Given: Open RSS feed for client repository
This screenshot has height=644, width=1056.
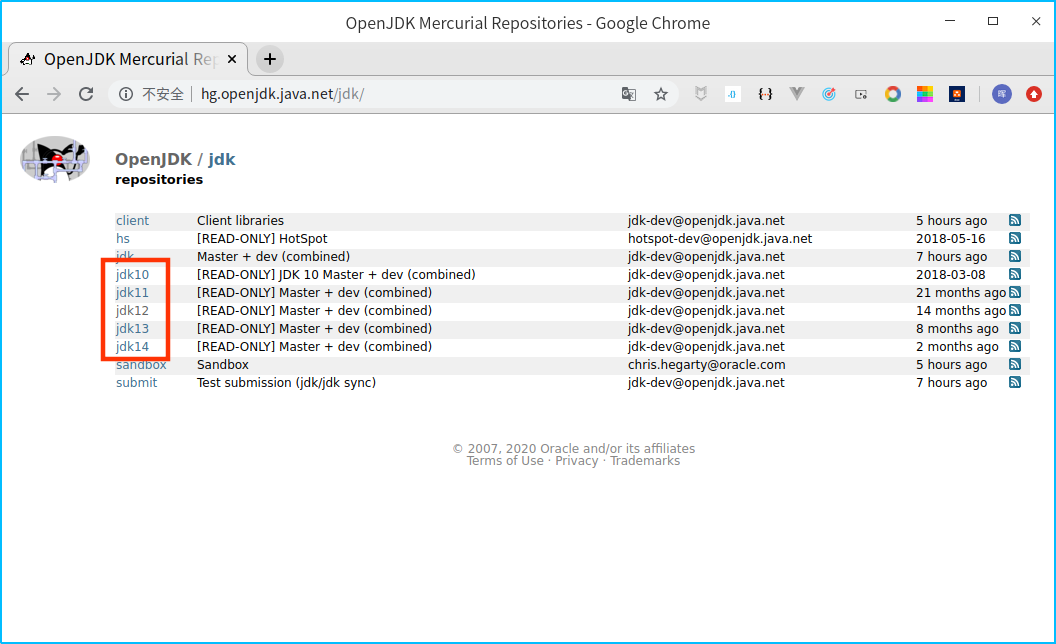Looking at the screenshot, I should tap(1015, 220).
